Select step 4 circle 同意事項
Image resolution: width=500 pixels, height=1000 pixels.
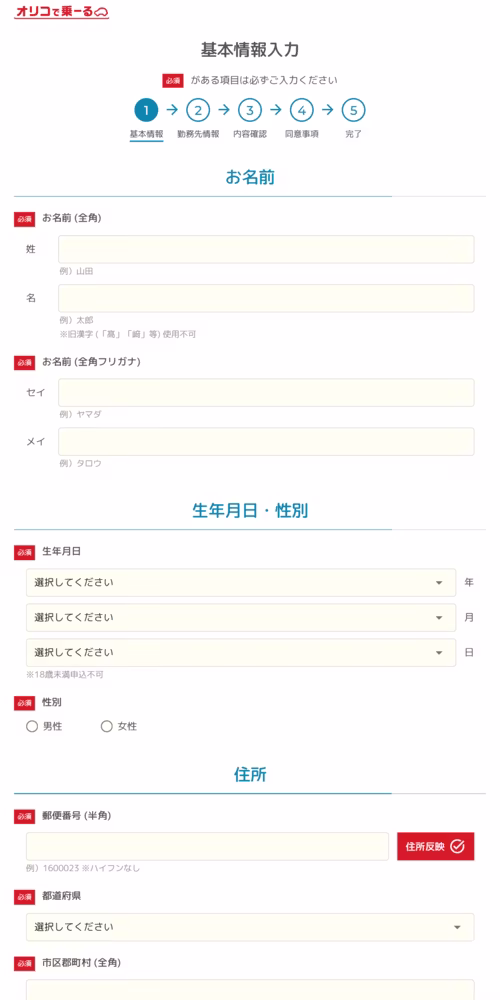302,110
